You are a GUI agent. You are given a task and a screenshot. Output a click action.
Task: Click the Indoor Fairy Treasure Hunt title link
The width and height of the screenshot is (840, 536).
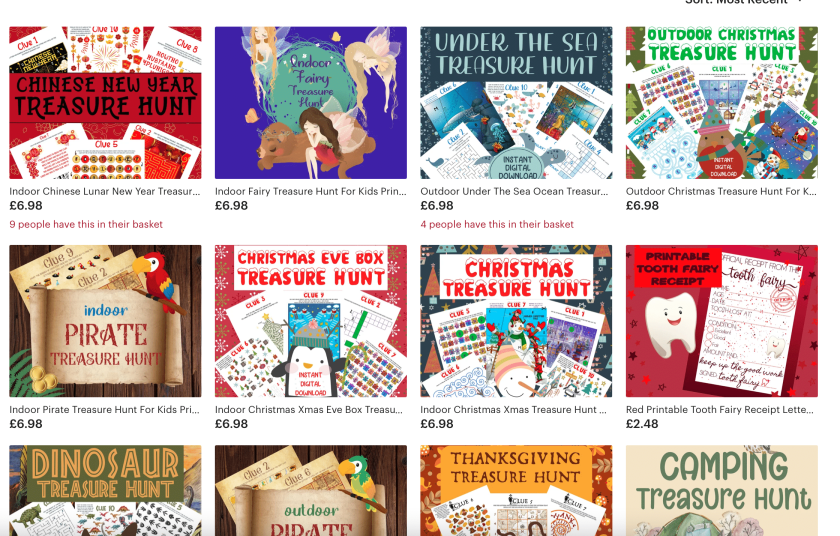click(x=311, y=191)
